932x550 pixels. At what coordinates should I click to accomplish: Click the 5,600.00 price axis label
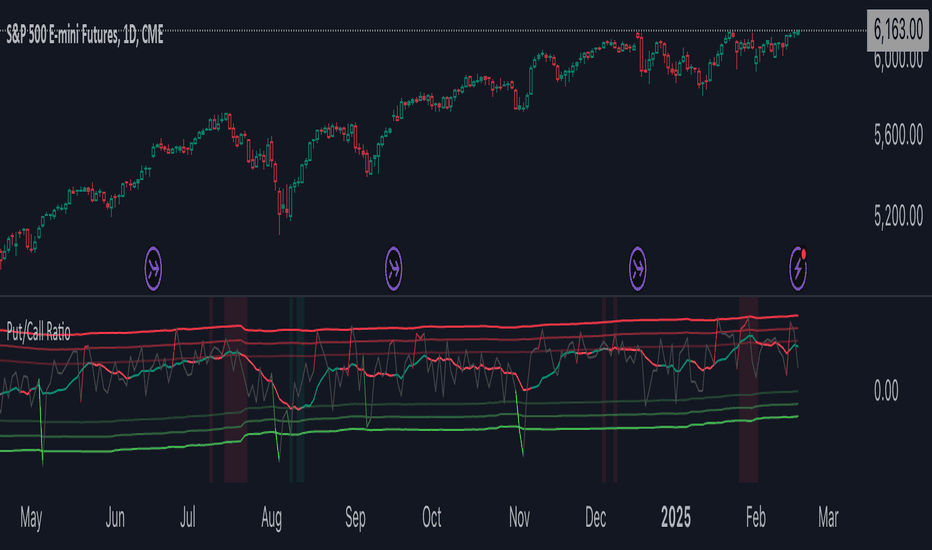898,136
